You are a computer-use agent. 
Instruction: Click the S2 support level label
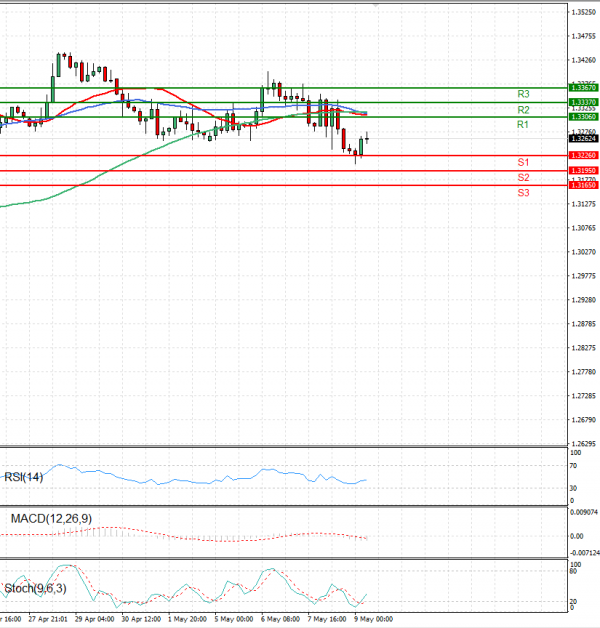click(523, 177)
